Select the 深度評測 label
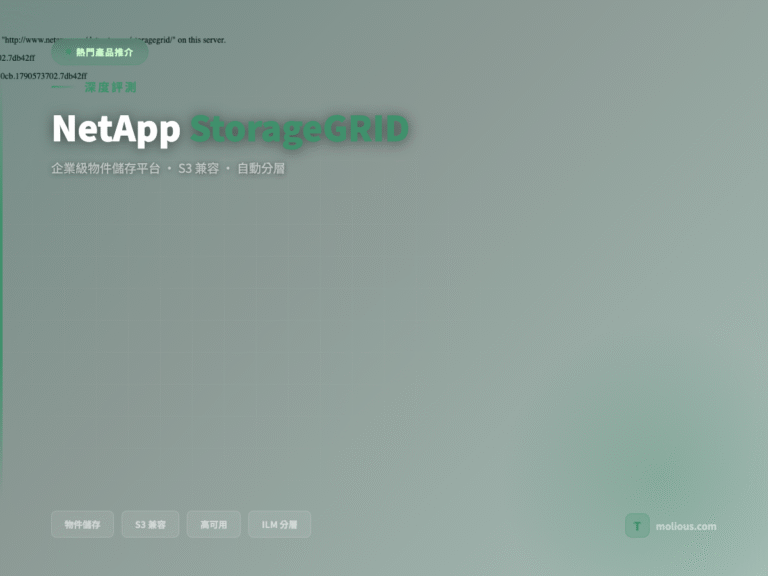Image resolution: width=768 pixels, height=576 pixels. (x=110, y=87)
